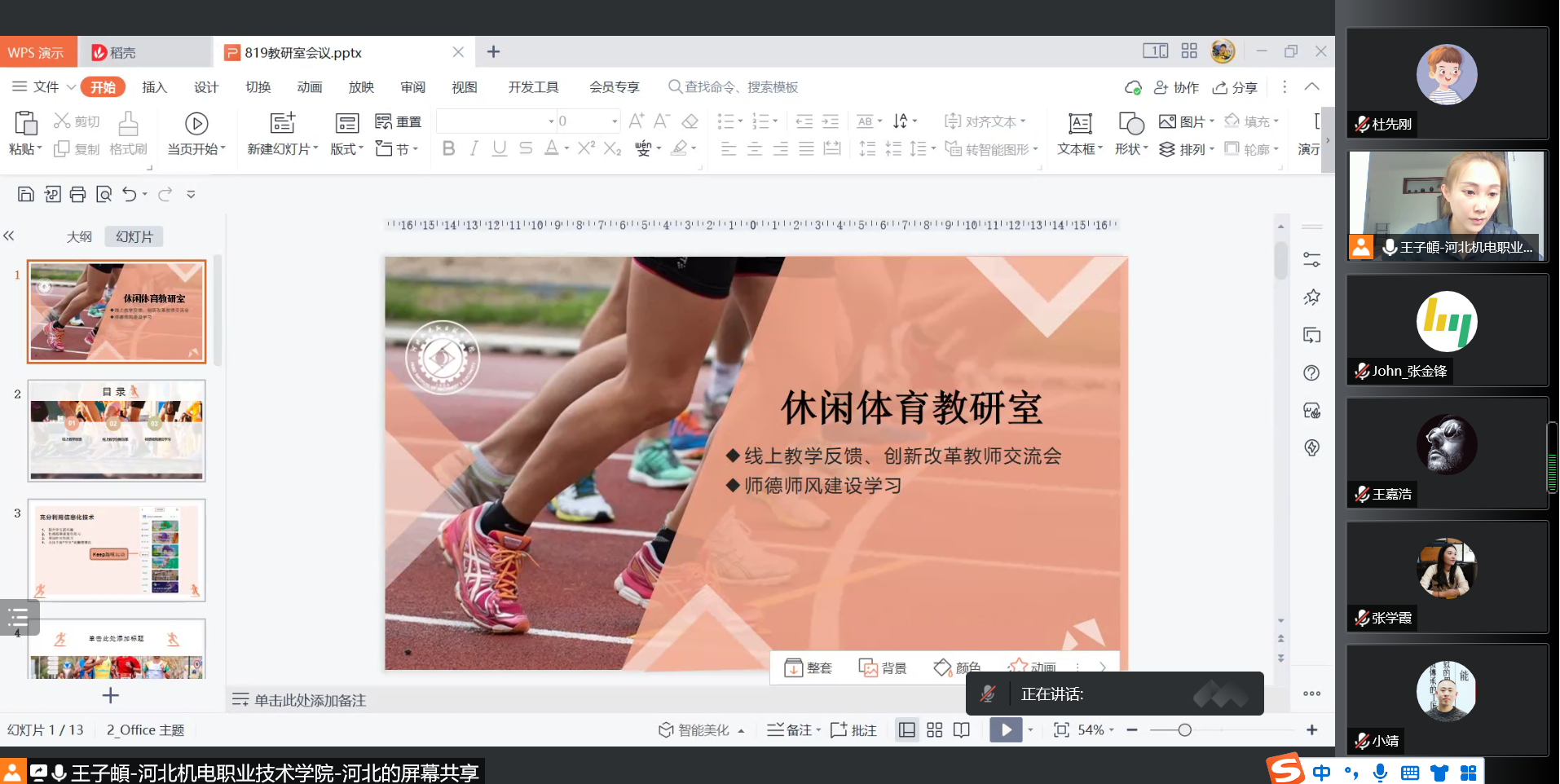Click the zoom out minus button

pyautogui.click(x=1132, y=730)
